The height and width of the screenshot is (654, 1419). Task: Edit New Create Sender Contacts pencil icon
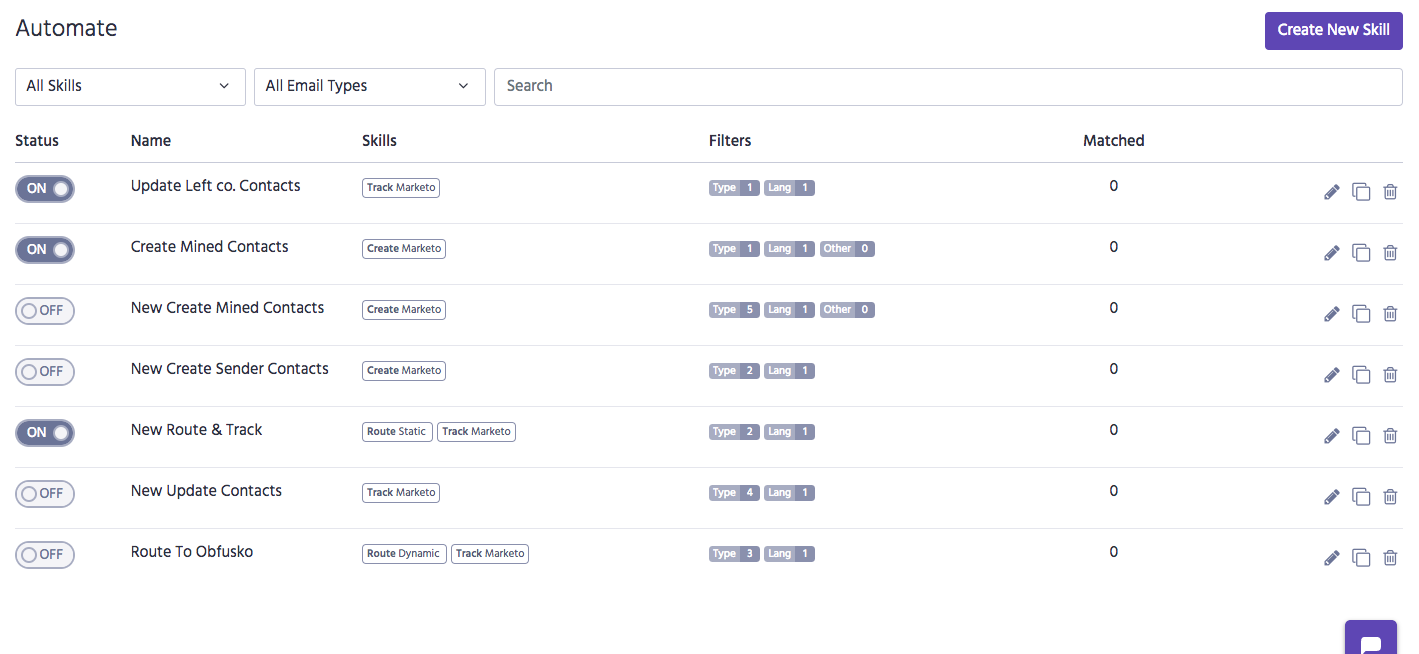(1331, 375)
